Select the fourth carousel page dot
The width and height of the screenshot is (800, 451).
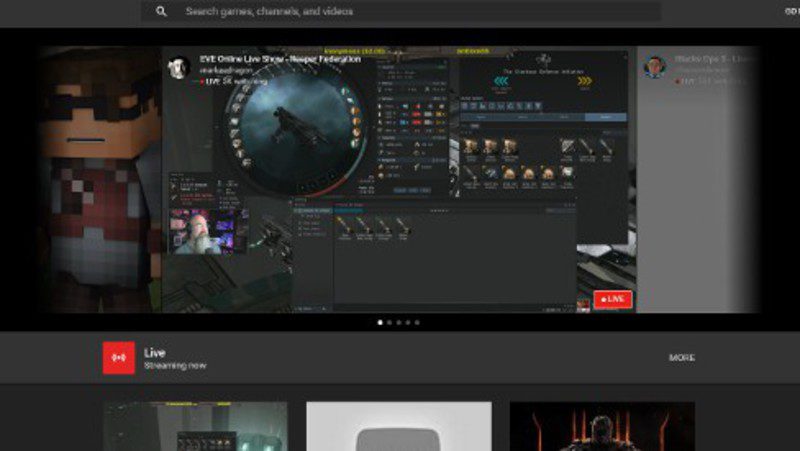coord(408,323)
